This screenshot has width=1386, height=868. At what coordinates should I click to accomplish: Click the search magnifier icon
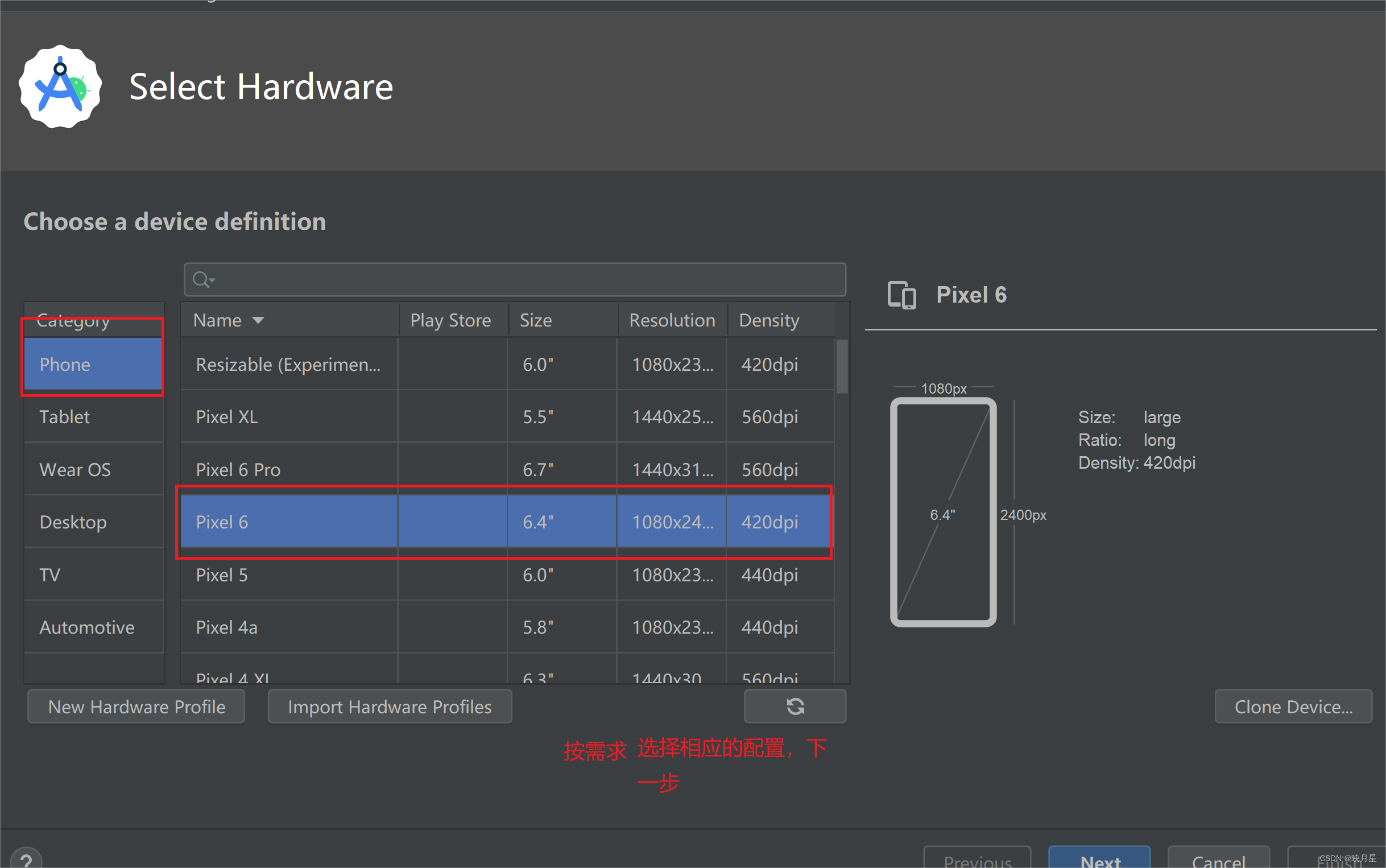[x=202, y=280]
